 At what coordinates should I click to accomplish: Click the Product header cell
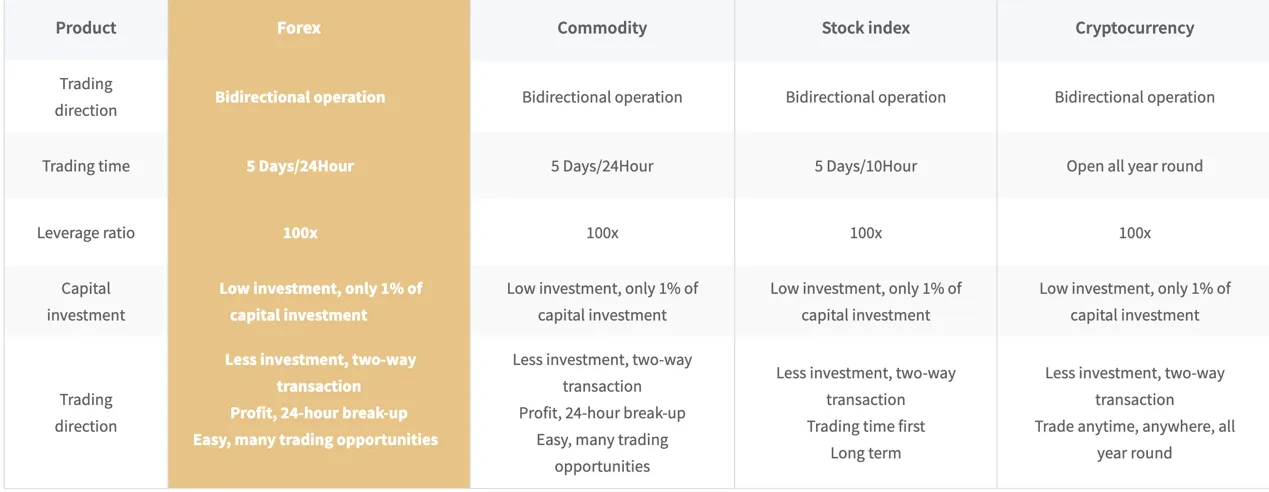click(86, 28)
